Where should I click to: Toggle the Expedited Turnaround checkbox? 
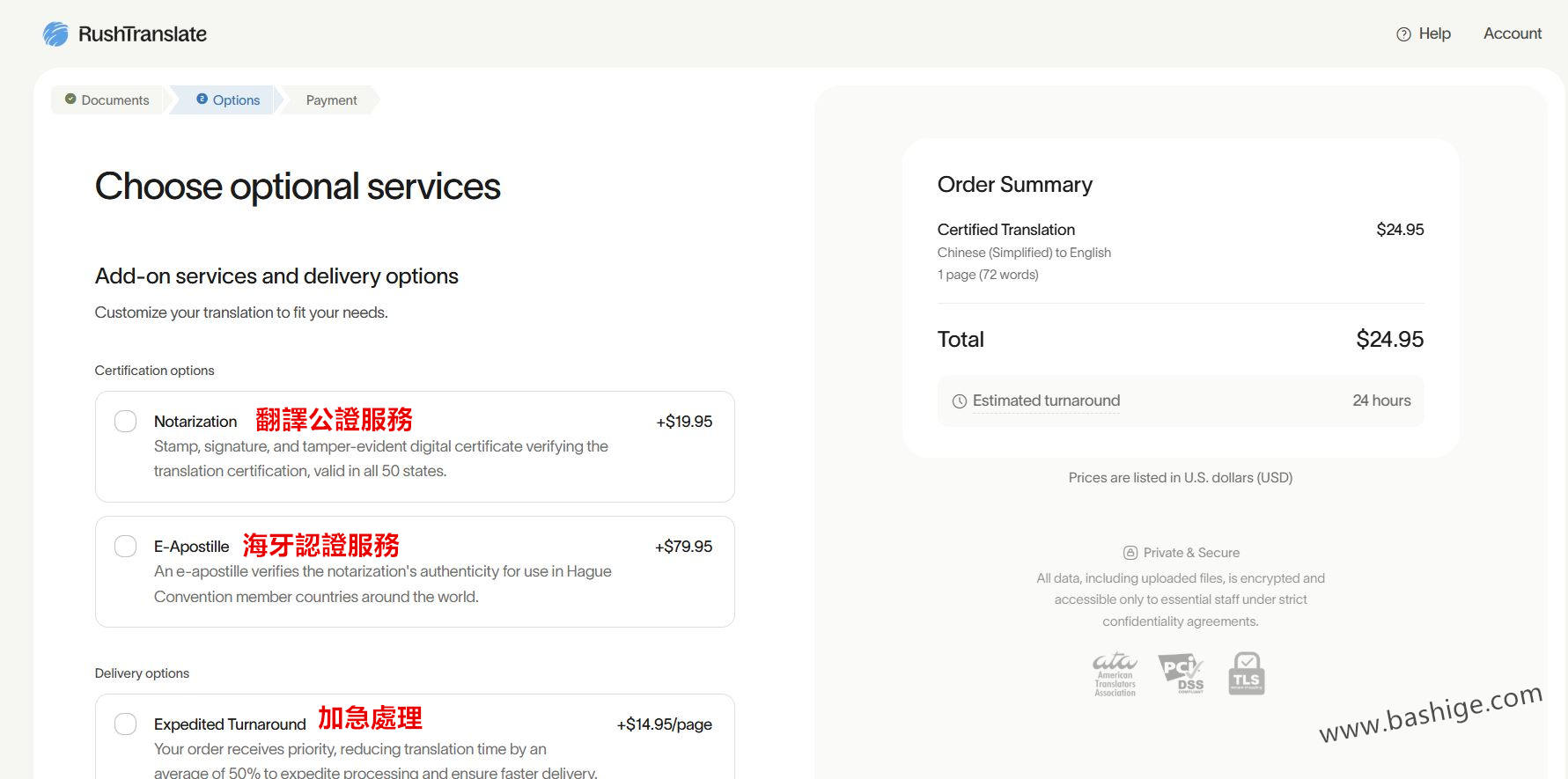pyautogui.click(x=126, y=724)
